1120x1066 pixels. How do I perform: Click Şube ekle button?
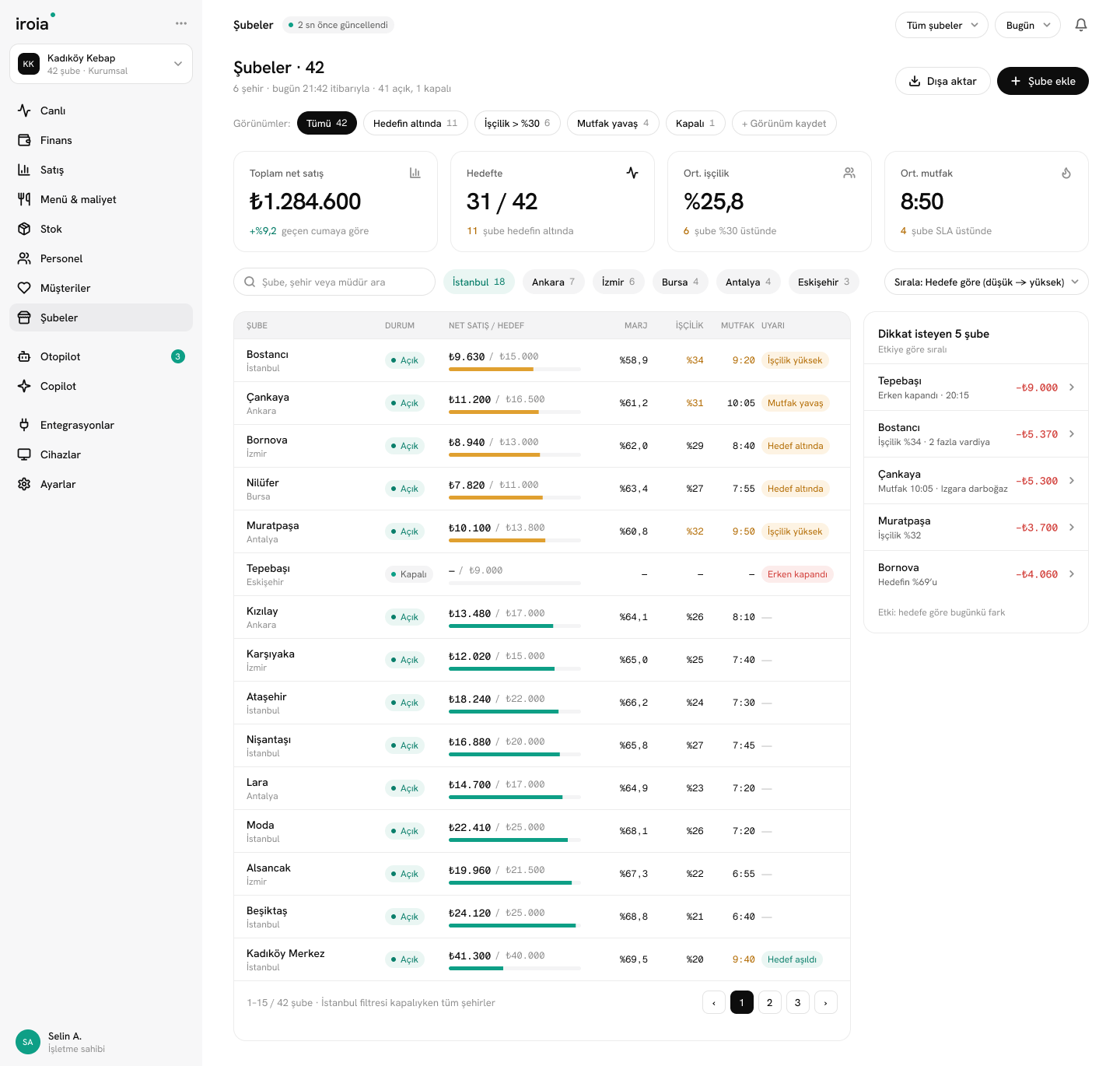point(1043,81)
